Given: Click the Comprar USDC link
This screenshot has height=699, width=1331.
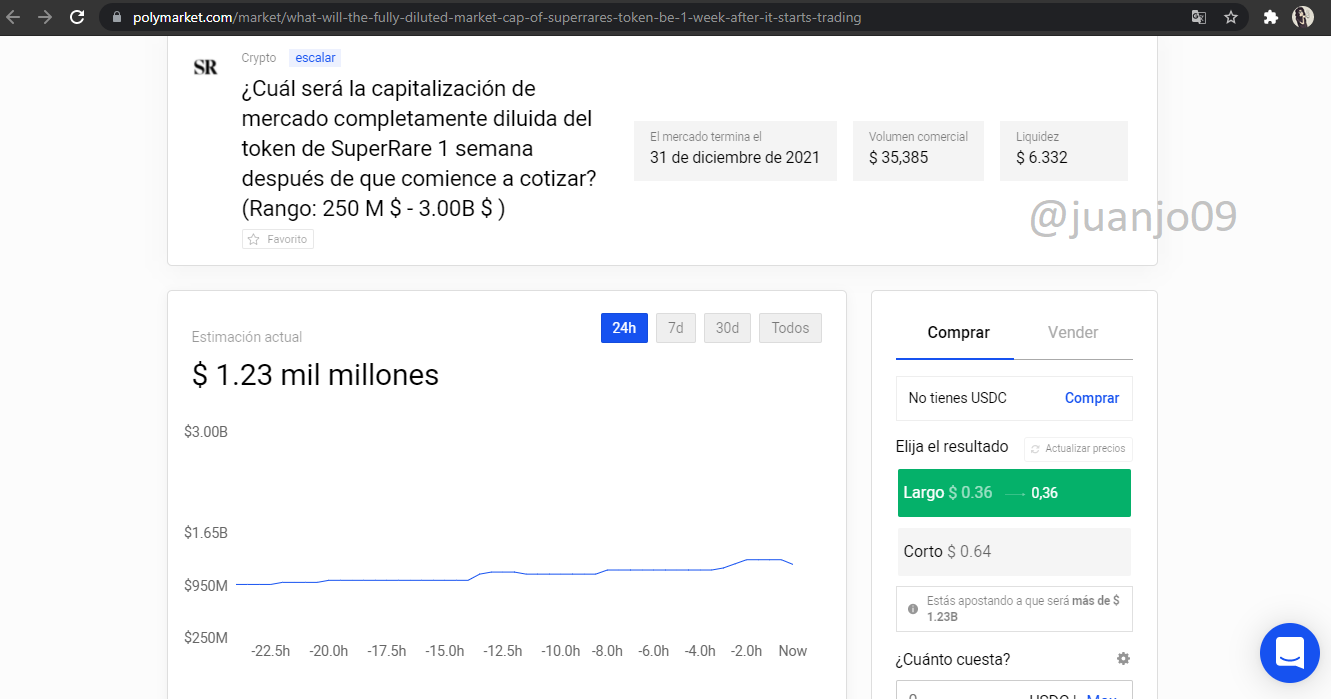Looking at the screenshot, I should pyautogui.click(x=1092, y=398).
